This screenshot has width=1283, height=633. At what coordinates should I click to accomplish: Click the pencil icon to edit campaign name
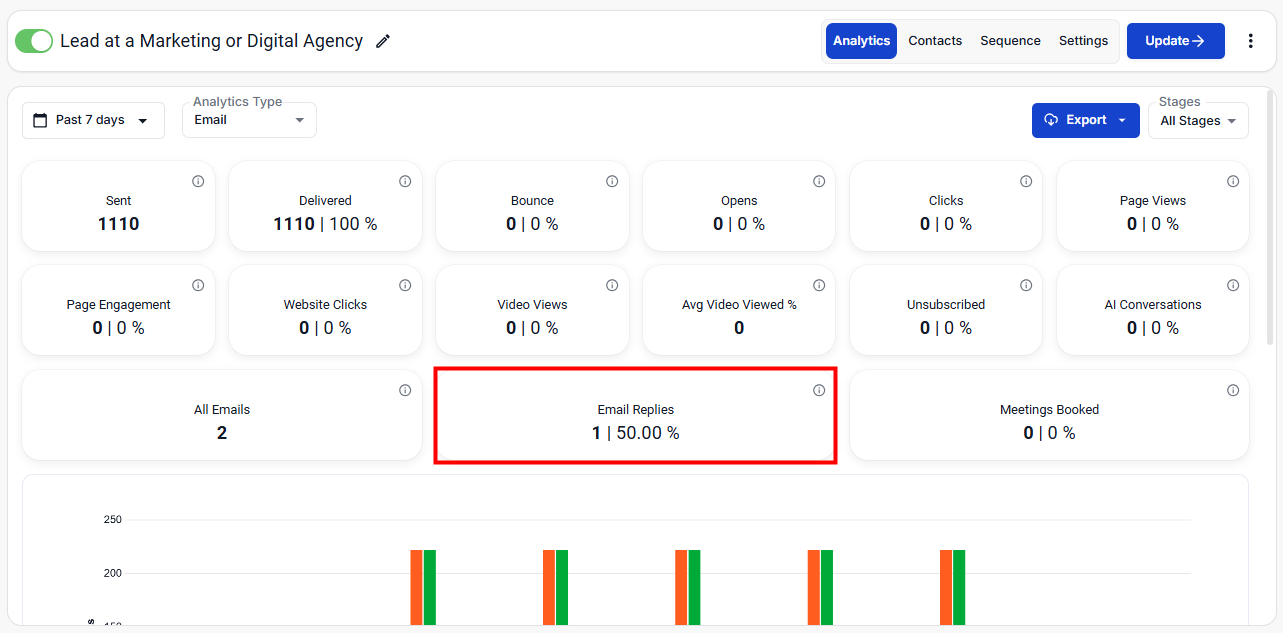pyautogui.click(x=383, y=41)
